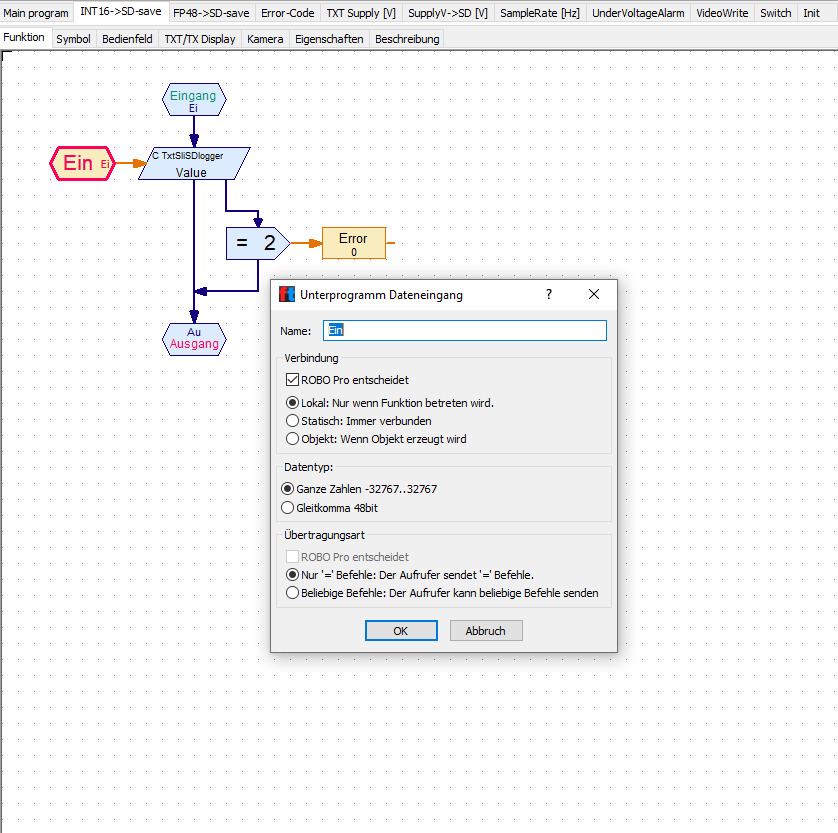
Task: Switch to the Symbol sub-tab
Action: [73, 39]
